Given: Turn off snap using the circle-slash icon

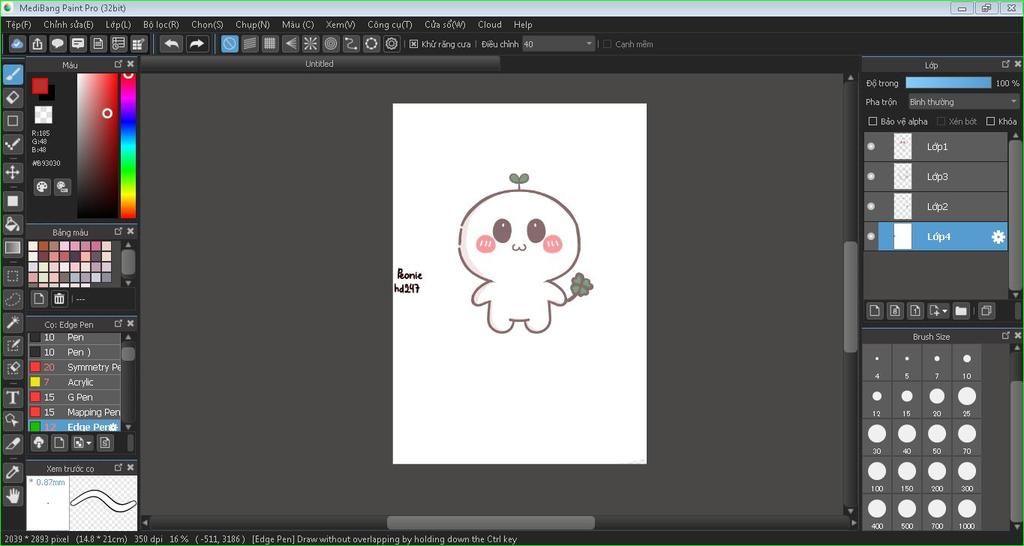Looking at the screenshot, I should tap(229, 44).
